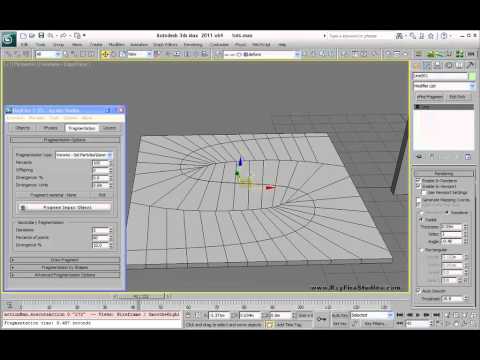Click the Save File floppy disk icon
This screenshot has height=360, width=480.
pos(41,35)
